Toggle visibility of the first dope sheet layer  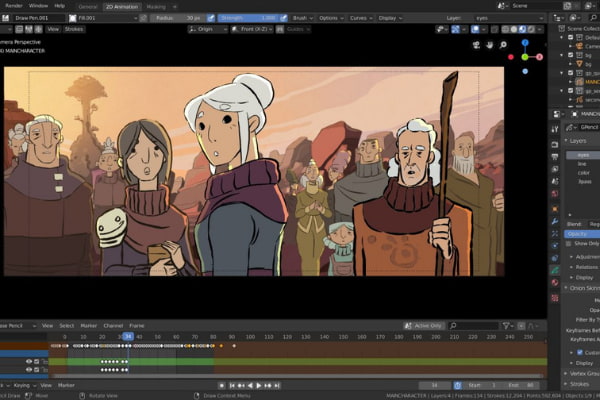(29, 361)
